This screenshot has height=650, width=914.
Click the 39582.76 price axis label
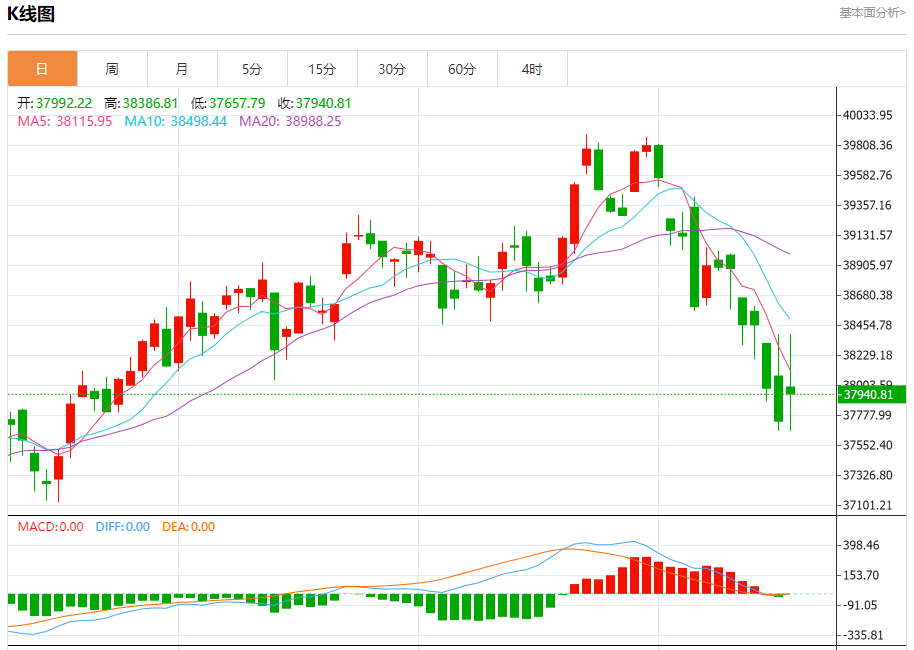[x=867, y=175]
